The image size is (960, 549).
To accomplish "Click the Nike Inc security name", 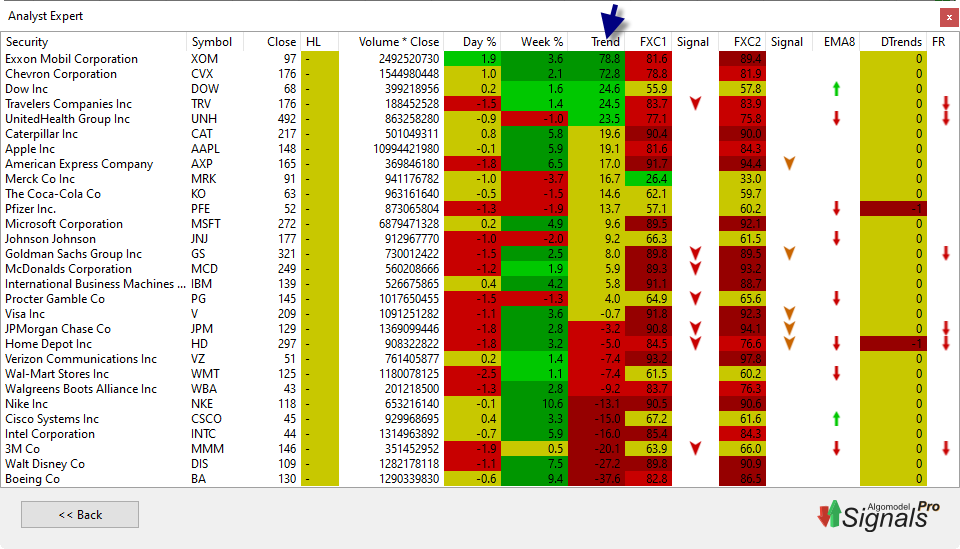I will point(26,403).
